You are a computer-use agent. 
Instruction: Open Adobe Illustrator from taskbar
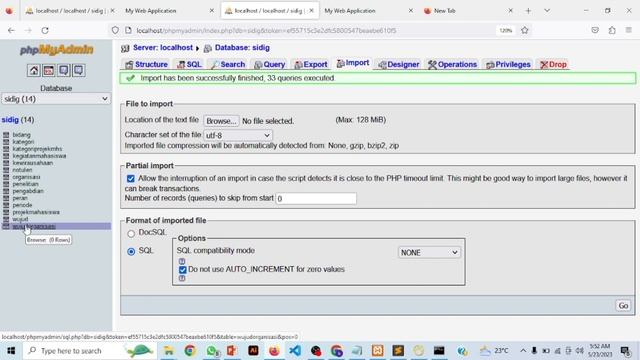pos(253,351)
